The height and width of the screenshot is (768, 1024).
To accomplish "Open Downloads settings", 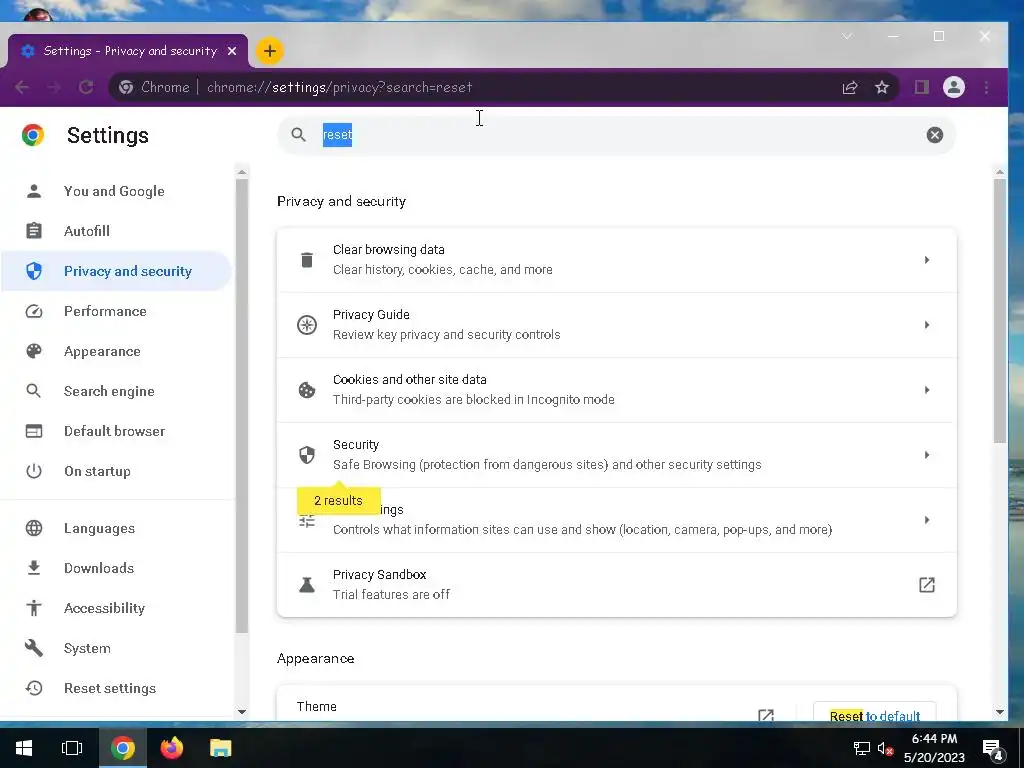I will pyautogui.click(x=116, y=568).
